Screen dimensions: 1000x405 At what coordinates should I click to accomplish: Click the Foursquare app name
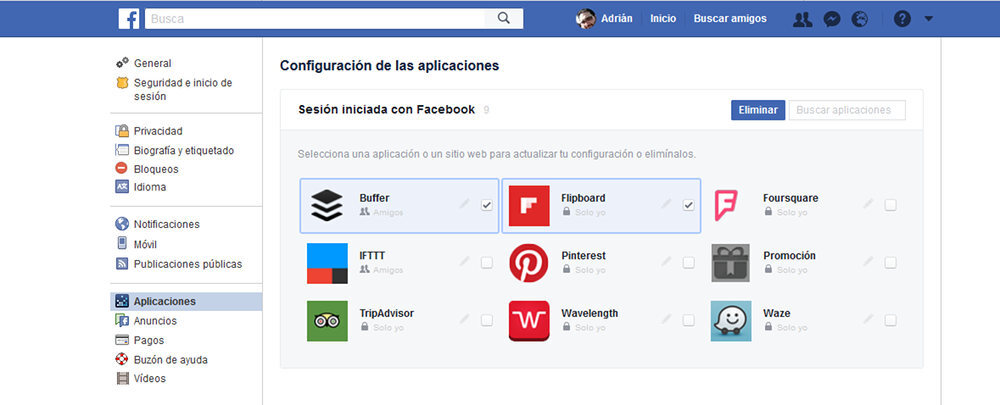click(791, 198)
